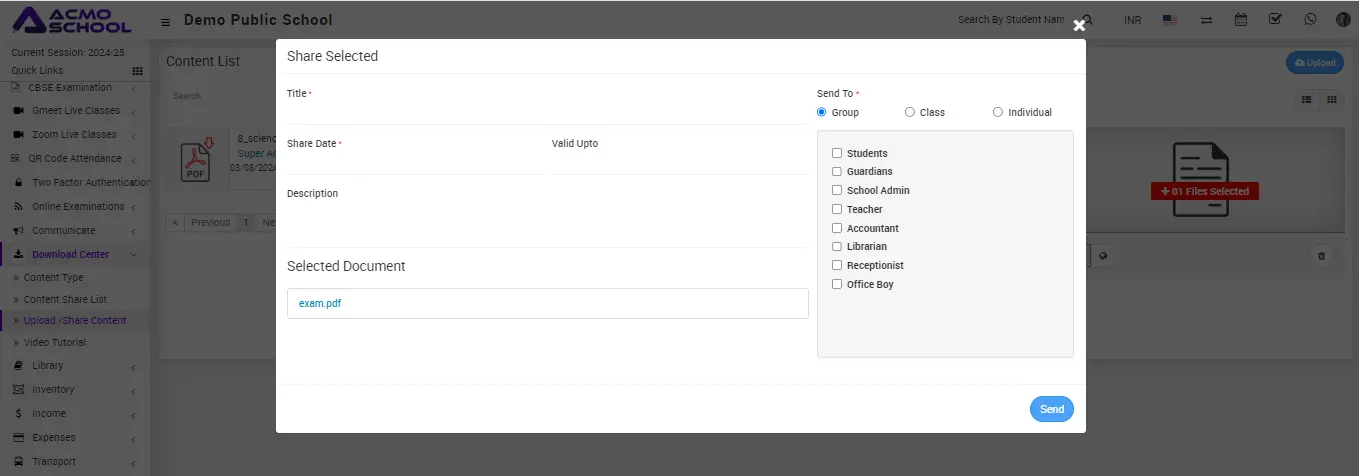Enable the Librarian checkbox
This screenshot has width=1359, height=476.
[837, 246]
